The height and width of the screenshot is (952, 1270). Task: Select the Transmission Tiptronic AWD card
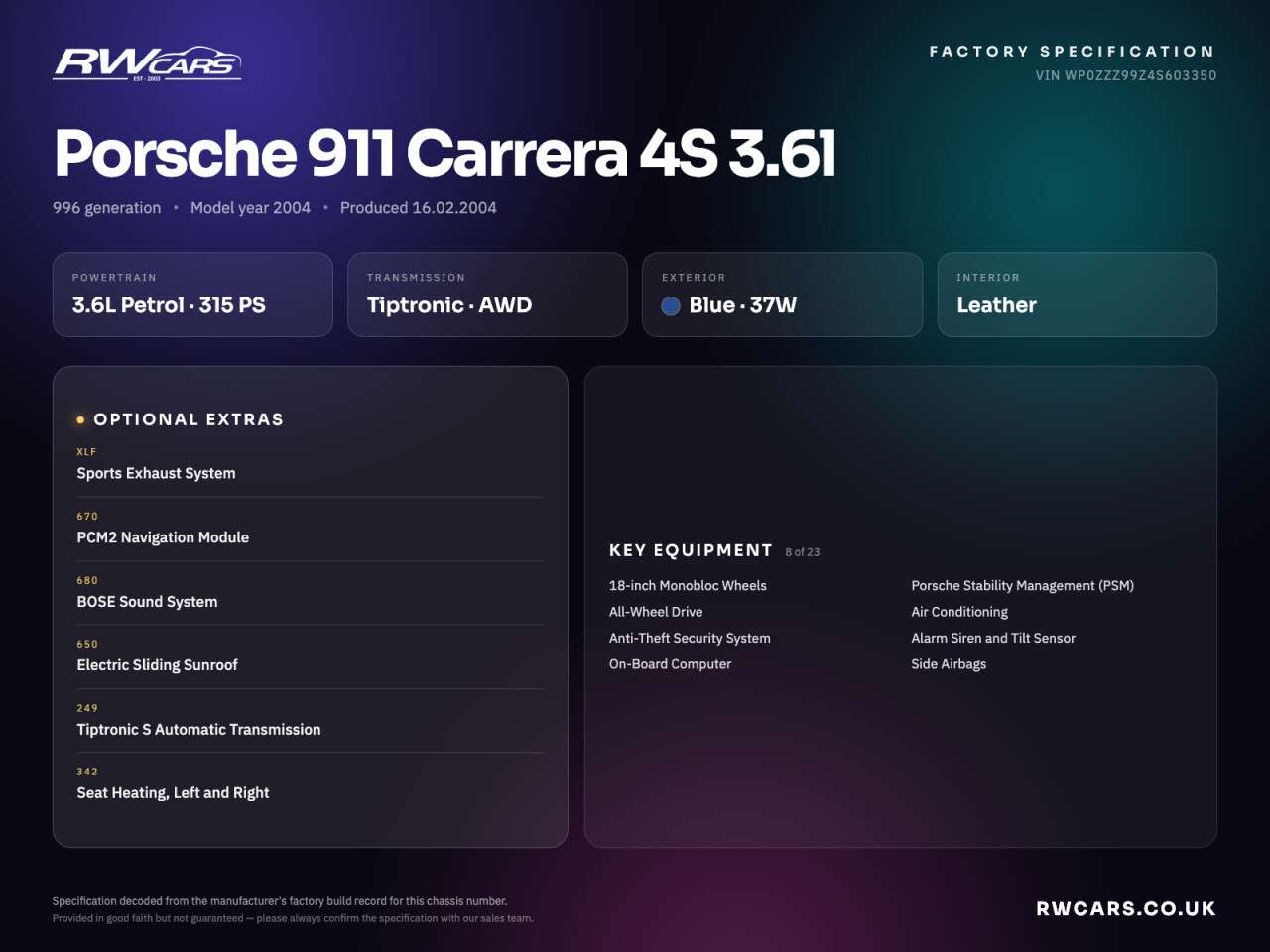click(487, 295)
